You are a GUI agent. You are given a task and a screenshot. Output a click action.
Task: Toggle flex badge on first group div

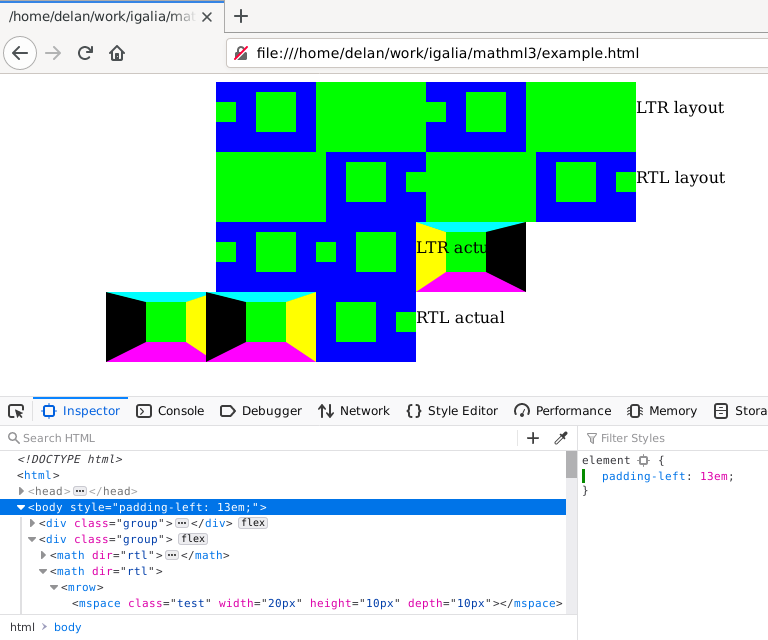pyautogui.click(x=252, y=523)
